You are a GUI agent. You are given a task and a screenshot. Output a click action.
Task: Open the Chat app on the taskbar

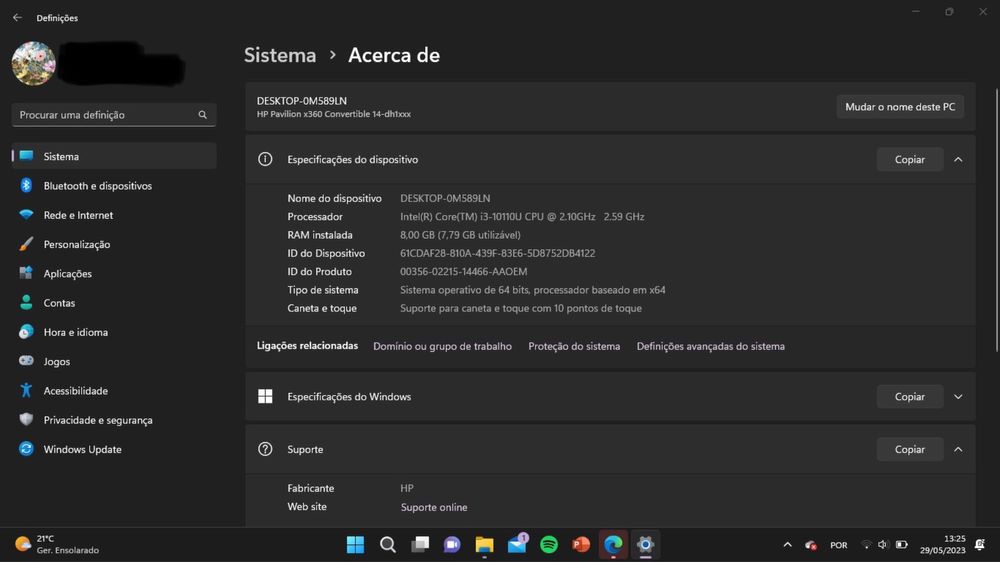(x=452, y=545)
